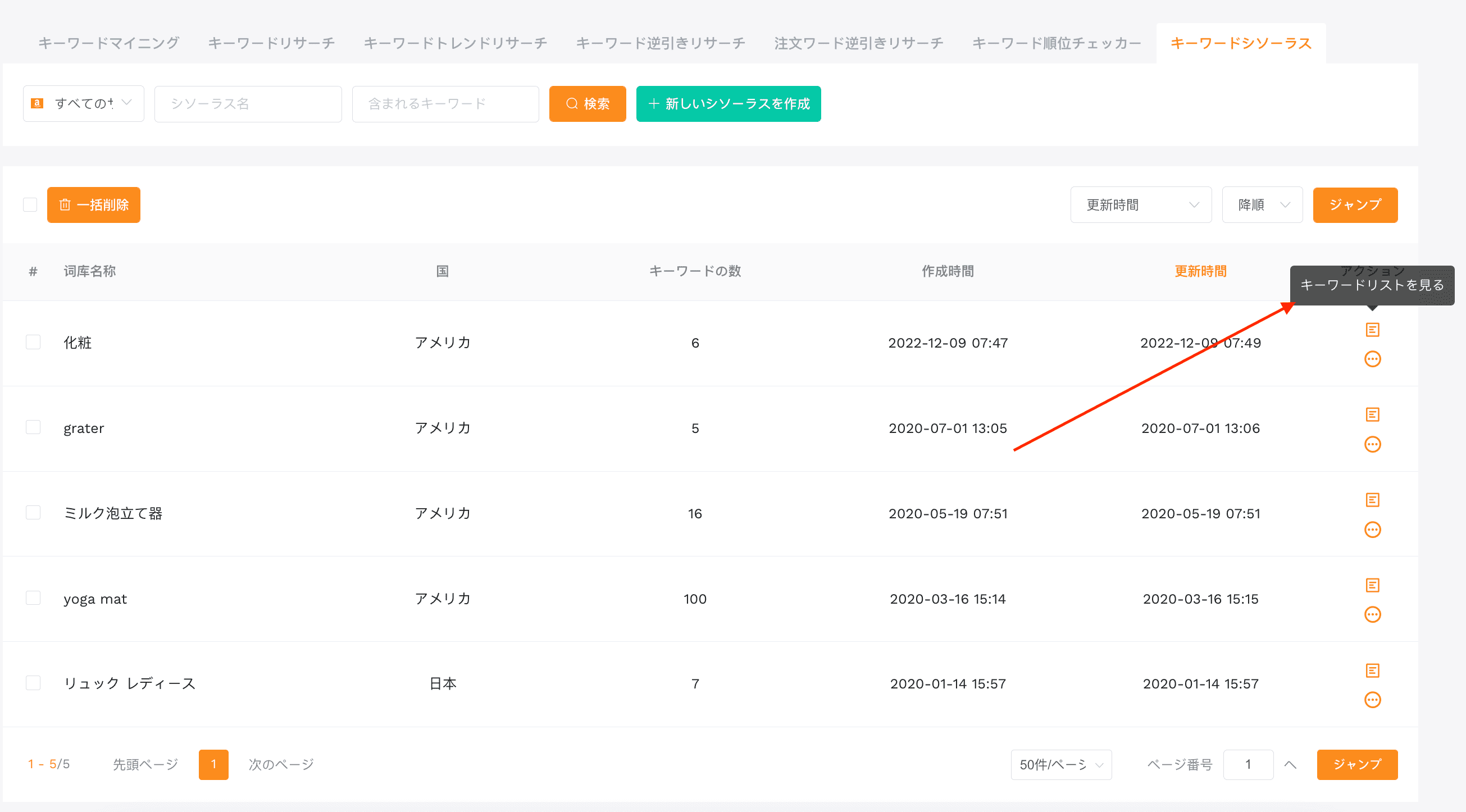Open the 降順 sort-order dropdown
This screenshot has height=812, width=1466.
click(1262, 205)
